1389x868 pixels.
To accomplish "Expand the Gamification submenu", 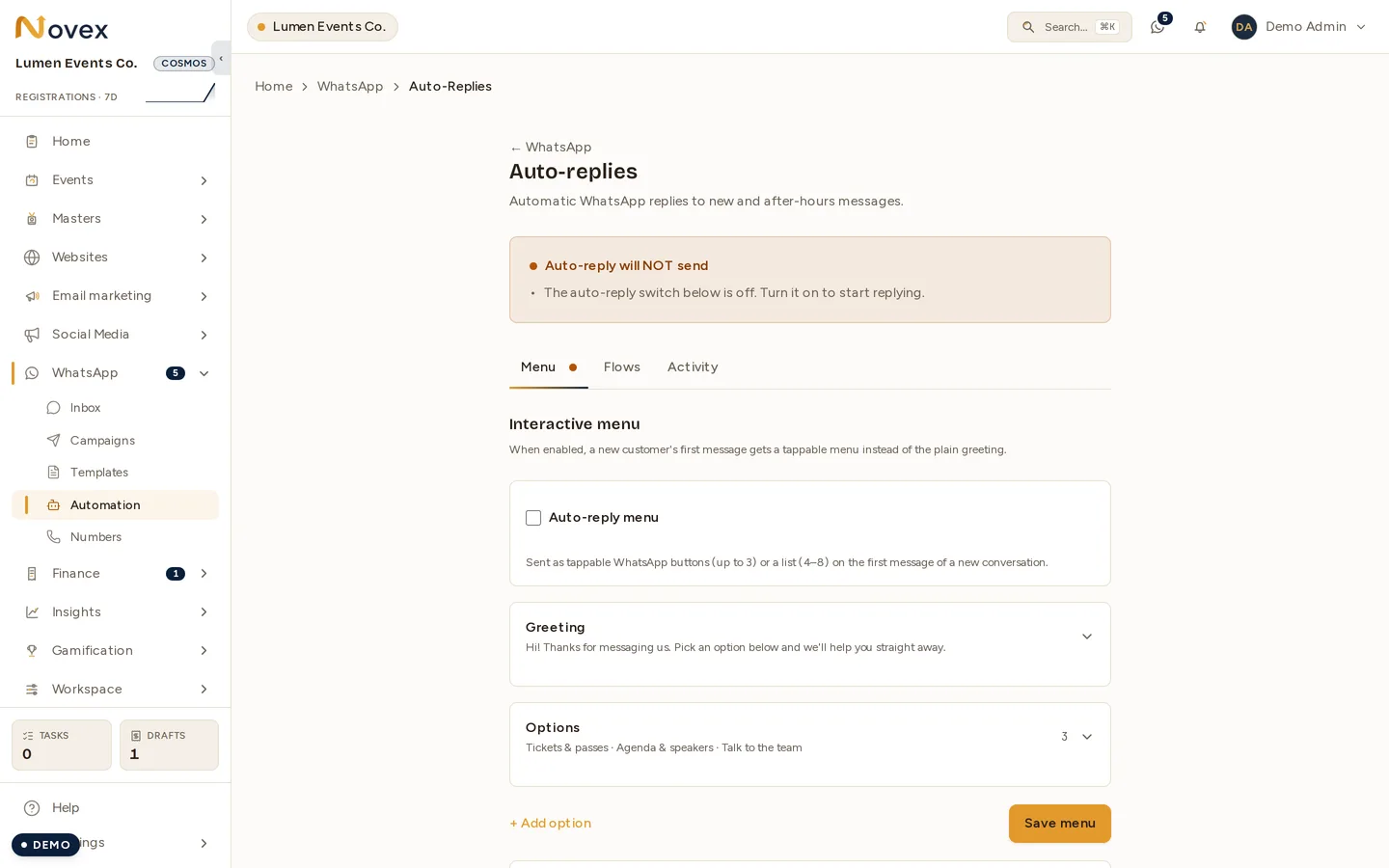I will 204,651.
